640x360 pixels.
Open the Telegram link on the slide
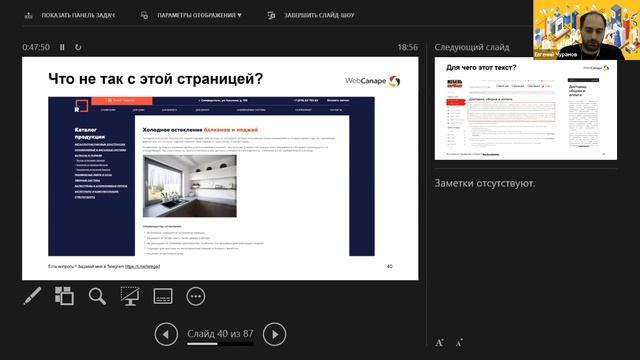[142, 267]
